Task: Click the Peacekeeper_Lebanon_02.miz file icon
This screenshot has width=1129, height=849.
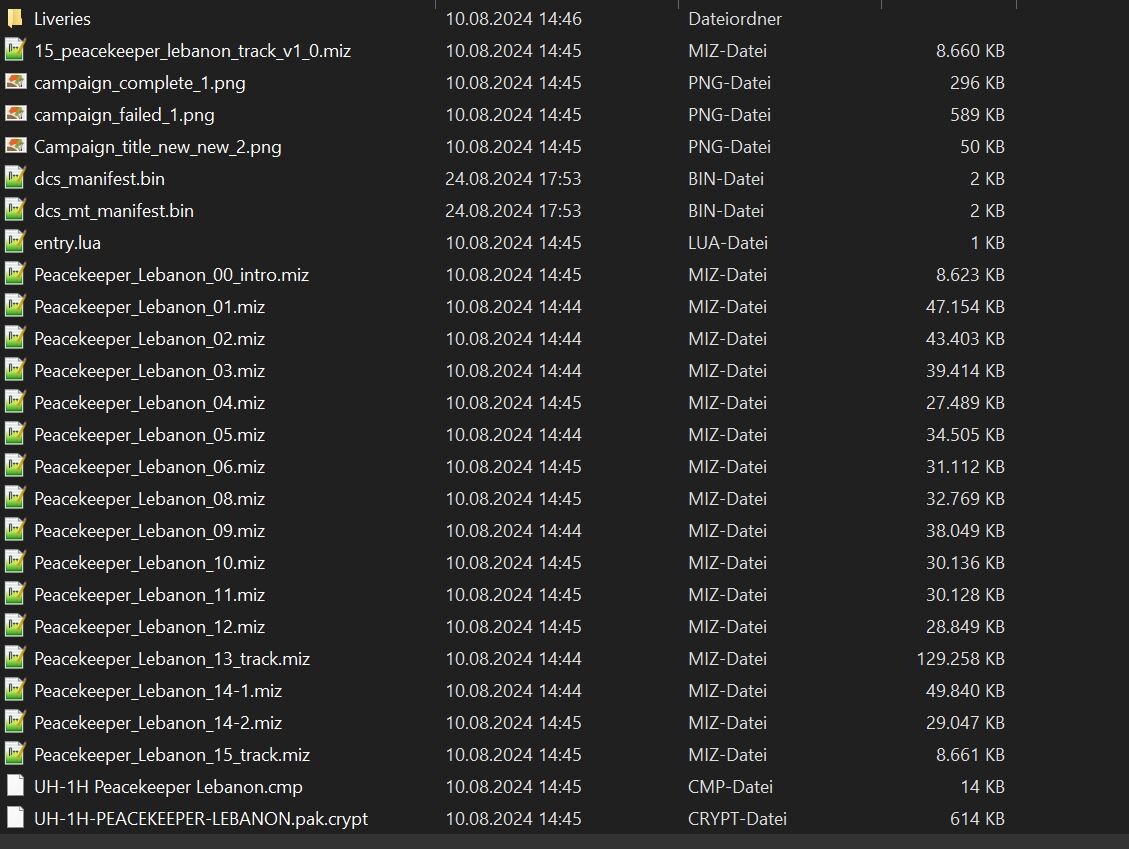Action: (x=15, y=338)
